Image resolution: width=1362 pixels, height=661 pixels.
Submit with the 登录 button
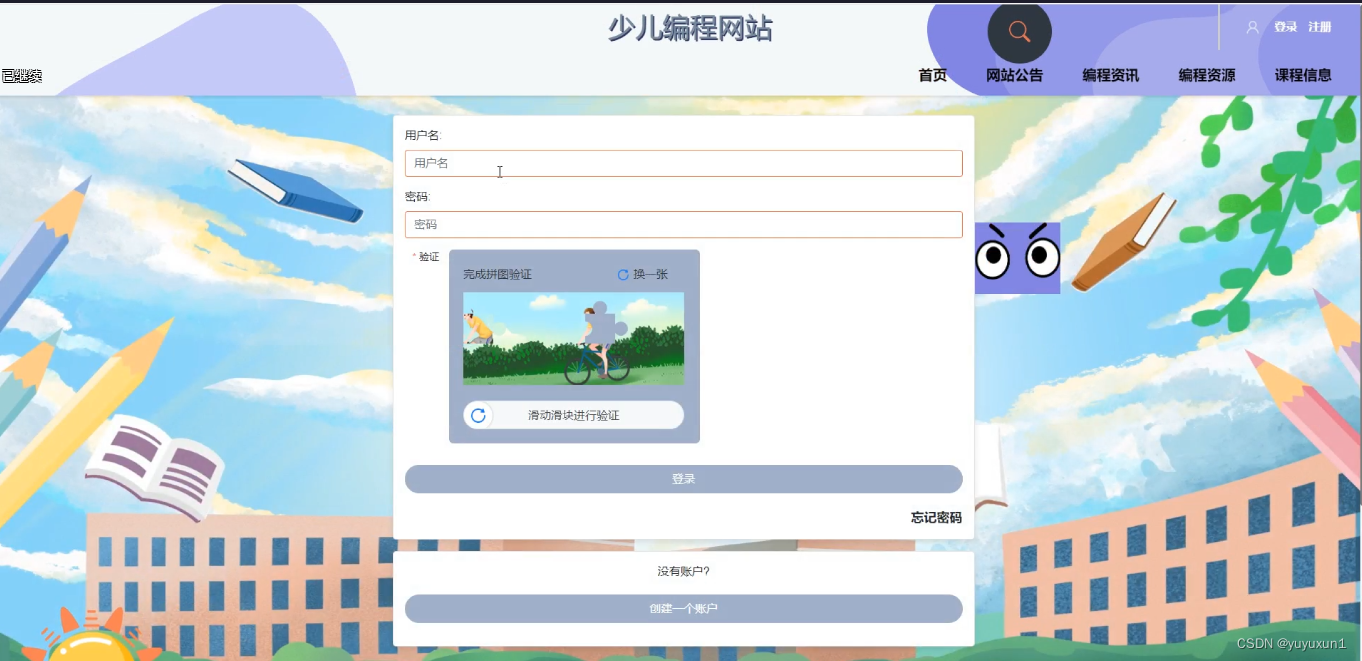[x=684, y=479]
